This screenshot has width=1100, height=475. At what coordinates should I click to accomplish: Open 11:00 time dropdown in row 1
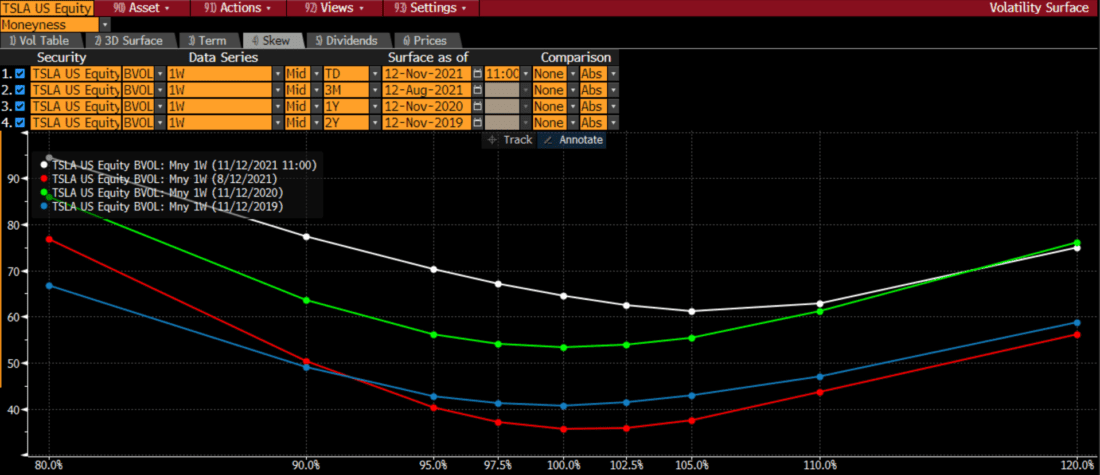point(525,74)
